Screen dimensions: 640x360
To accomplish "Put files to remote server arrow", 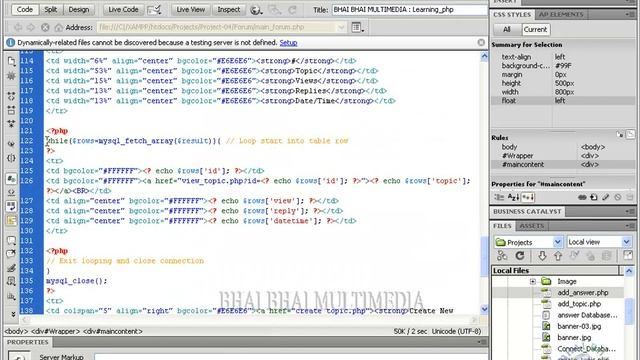I will (558, 256).
